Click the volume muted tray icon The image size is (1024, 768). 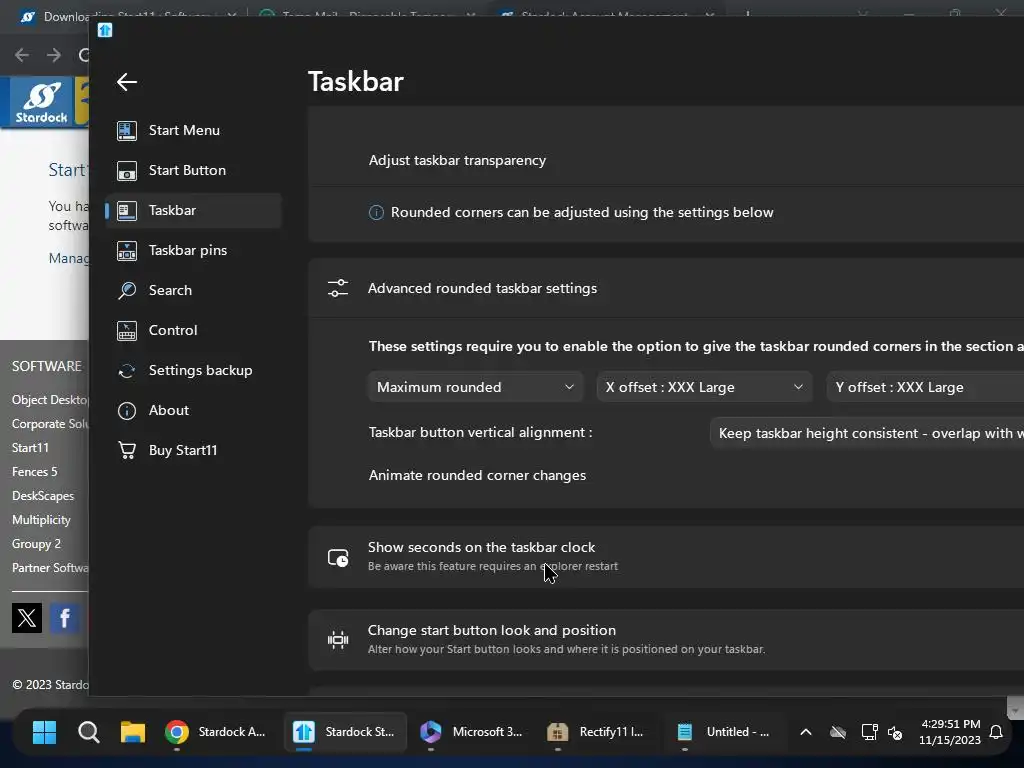click(895, 733)
